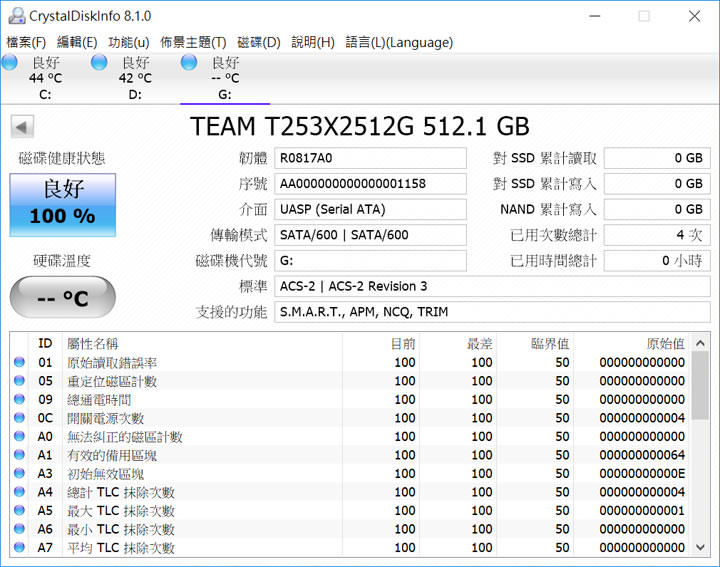Select the 開關電源次數 attribute row
Screen dimensions: 720x567
351,418
